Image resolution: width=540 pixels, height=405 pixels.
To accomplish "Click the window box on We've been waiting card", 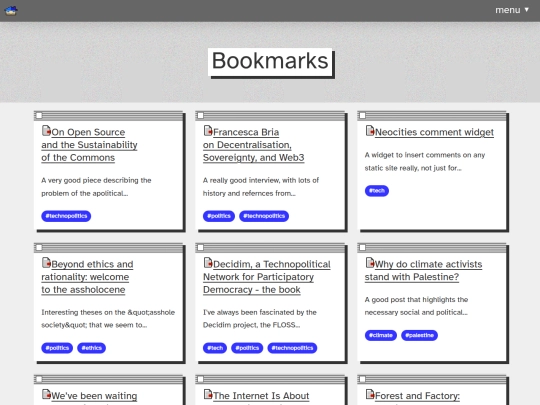I will [x=39, y=379].
